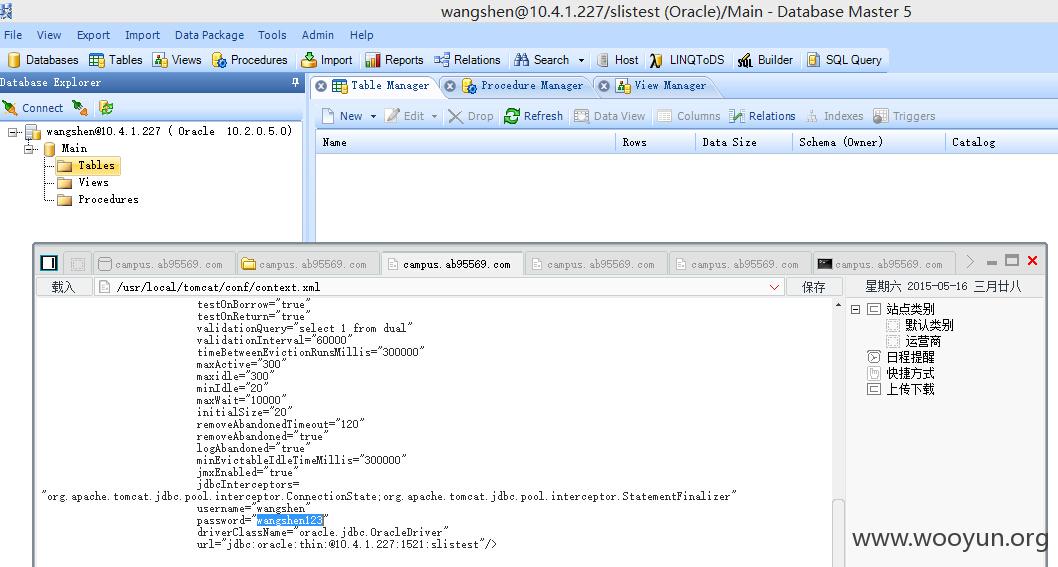The width and height of the screenshot is (1058, 567).
Task: Switch to the View Manager tab
Action: [670, 86]
